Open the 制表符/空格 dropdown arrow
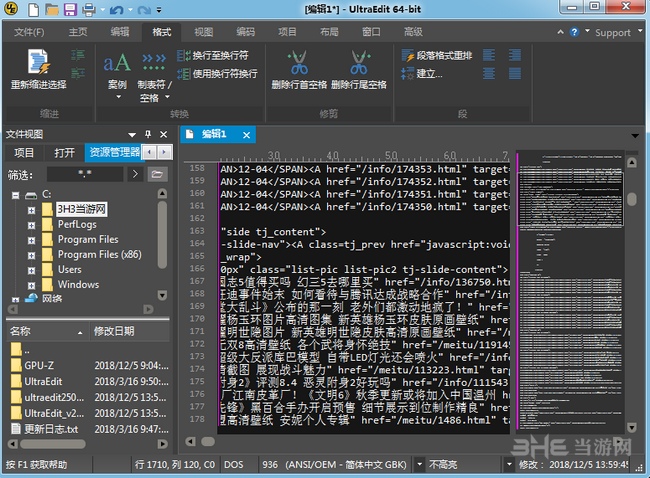Viewport: 650px width, 478px height. point(167,97)
